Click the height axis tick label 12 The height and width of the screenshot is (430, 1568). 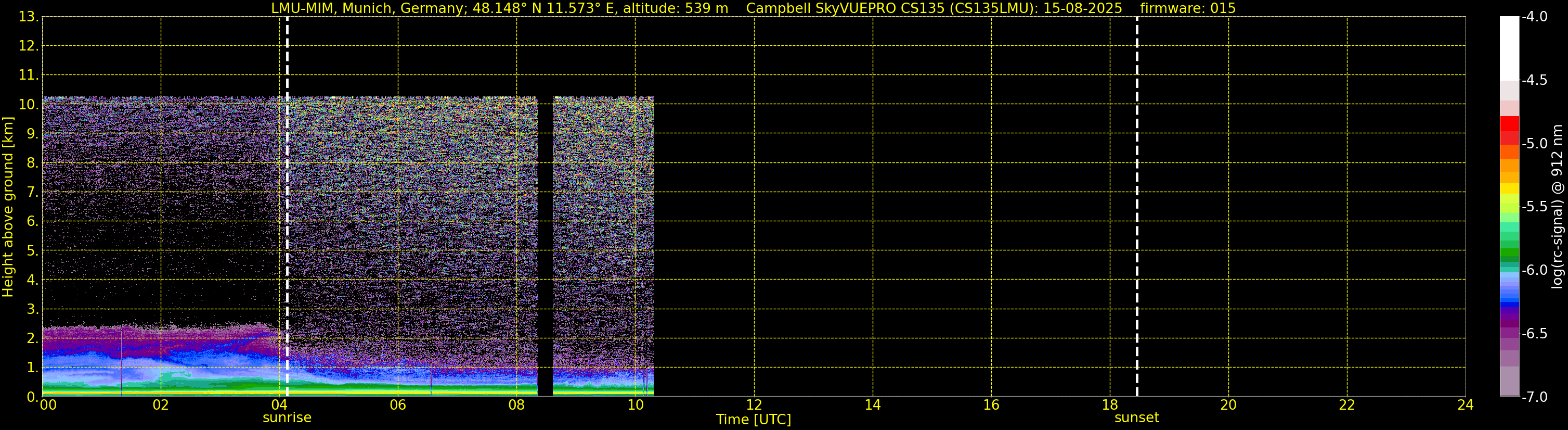click(x=28, y=46)
